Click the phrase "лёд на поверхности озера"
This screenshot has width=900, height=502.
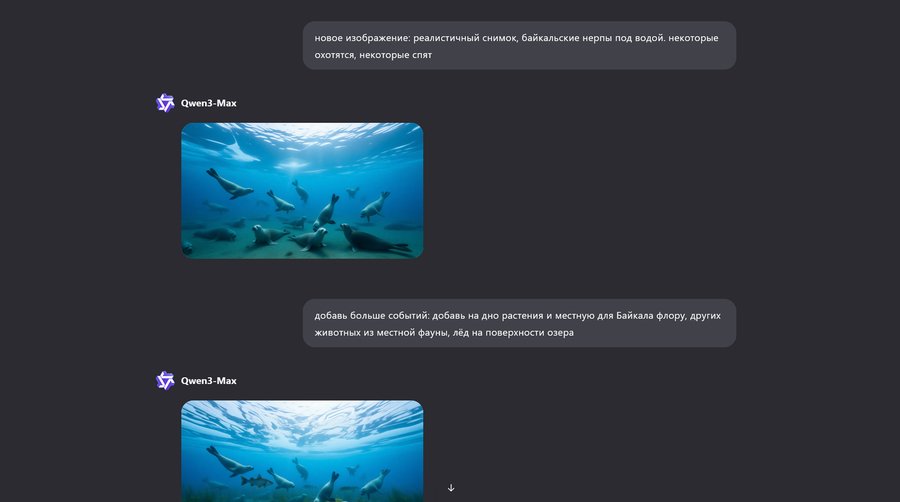tap(513, 332)
